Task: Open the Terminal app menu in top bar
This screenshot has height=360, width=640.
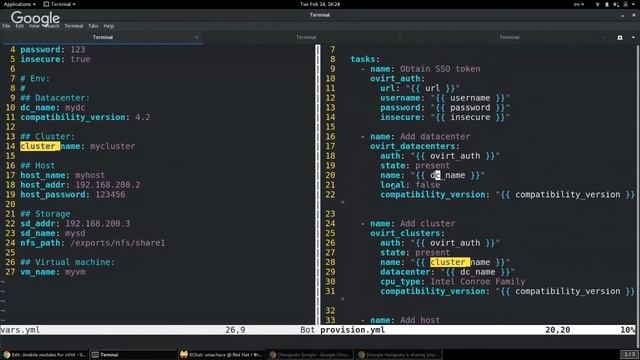Action: tap(59, 4)
